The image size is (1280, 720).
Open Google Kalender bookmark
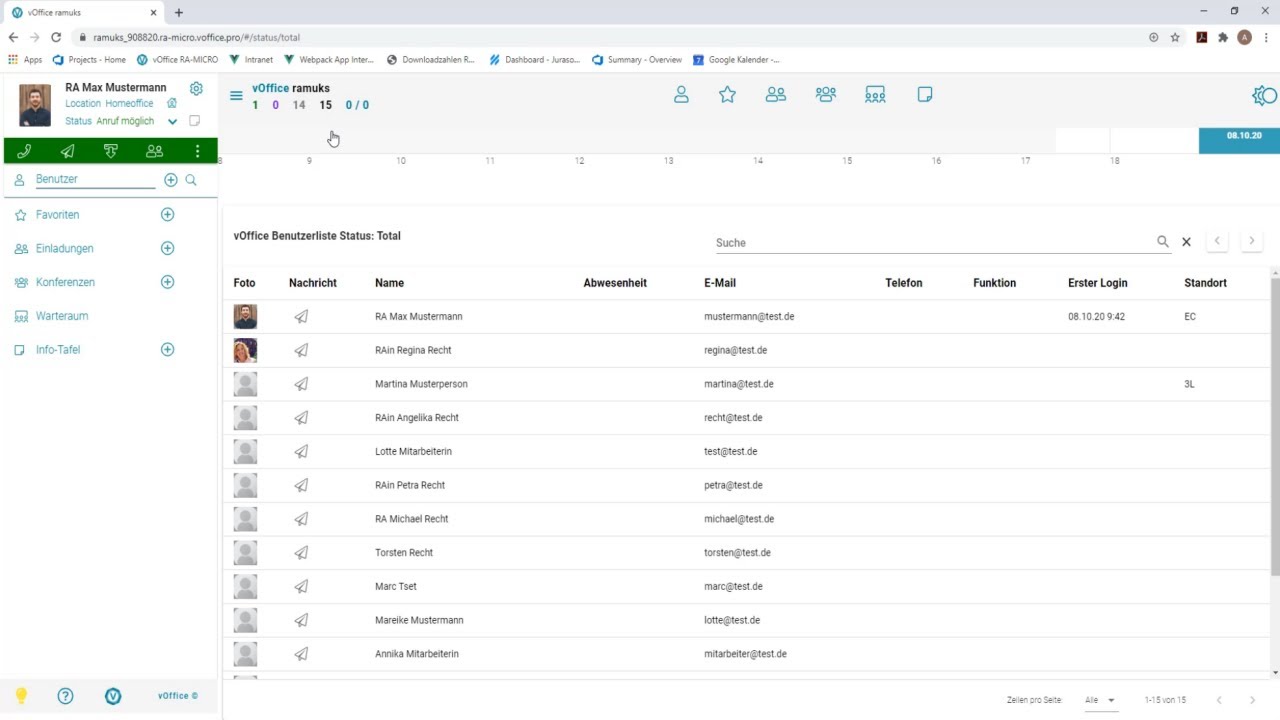click(x=736, y=60)
